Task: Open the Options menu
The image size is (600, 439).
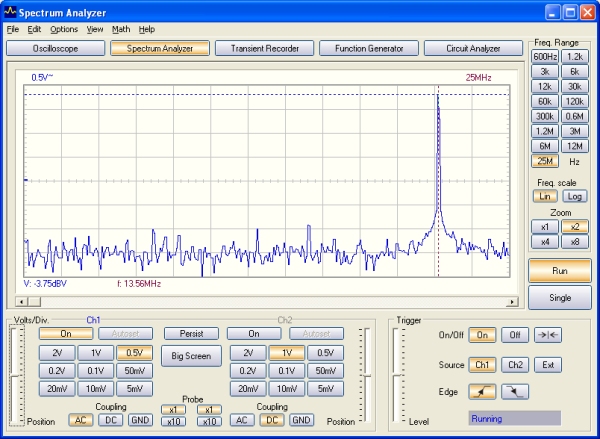Action: tap(64, 30)
